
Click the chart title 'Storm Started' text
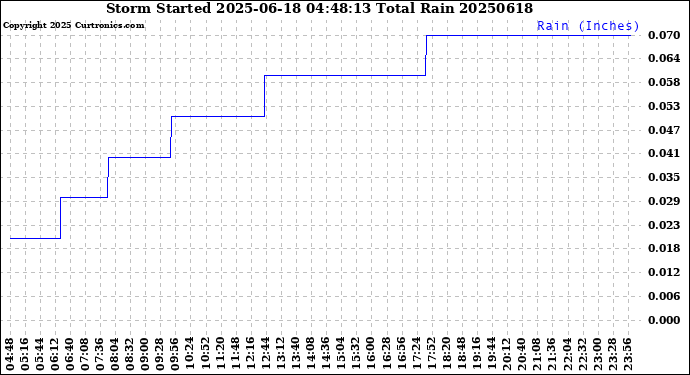point(158,8)
